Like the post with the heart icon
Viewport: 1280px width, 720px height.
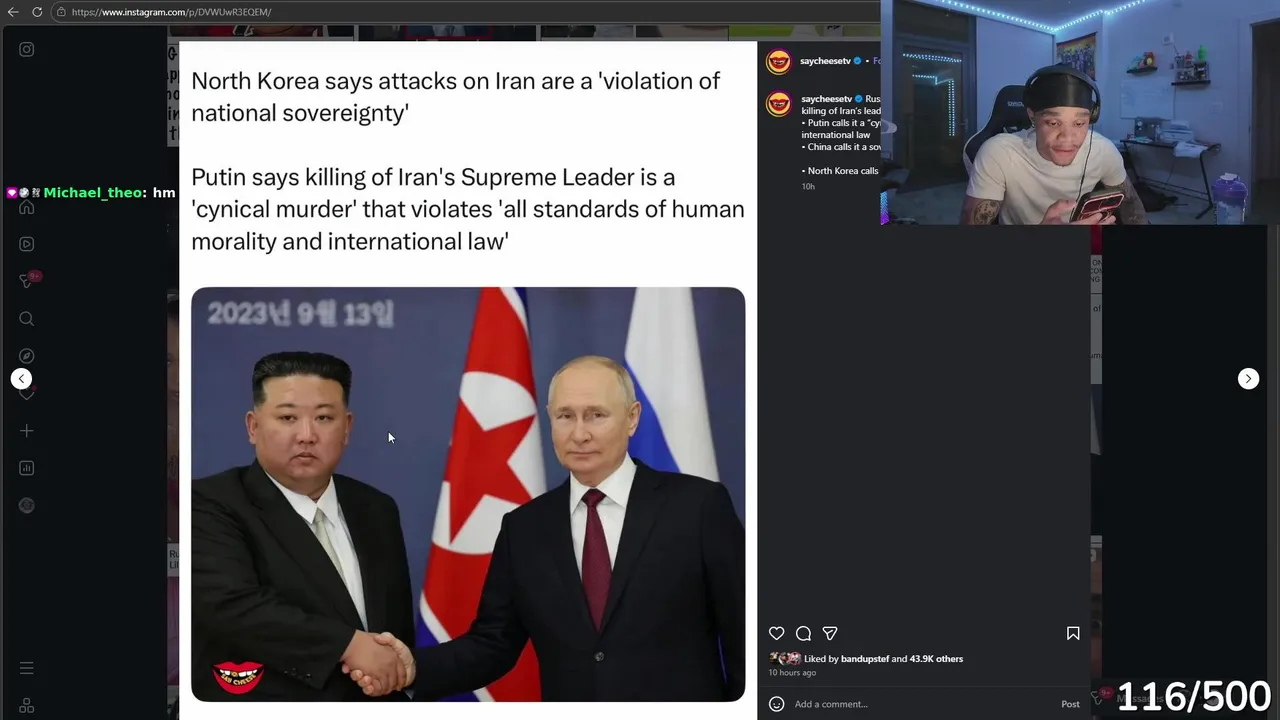coord(777,633)
